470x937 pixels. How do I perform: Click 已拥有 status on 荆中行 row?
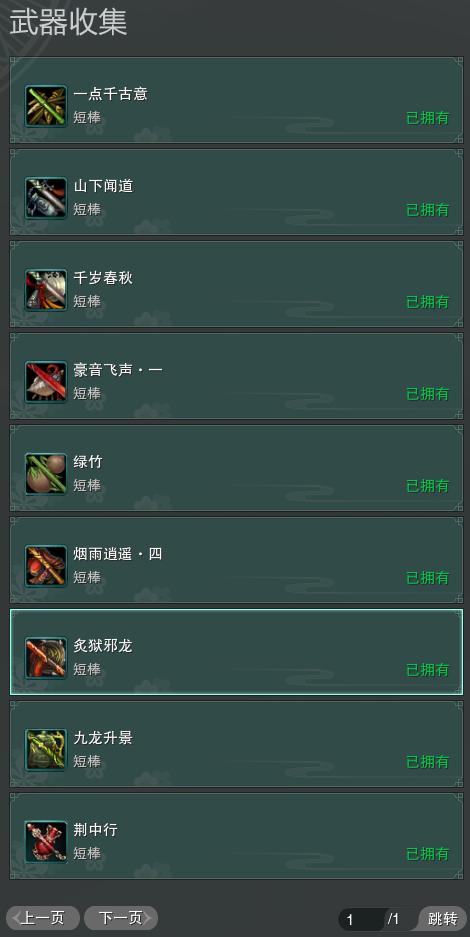coord(428,854)
